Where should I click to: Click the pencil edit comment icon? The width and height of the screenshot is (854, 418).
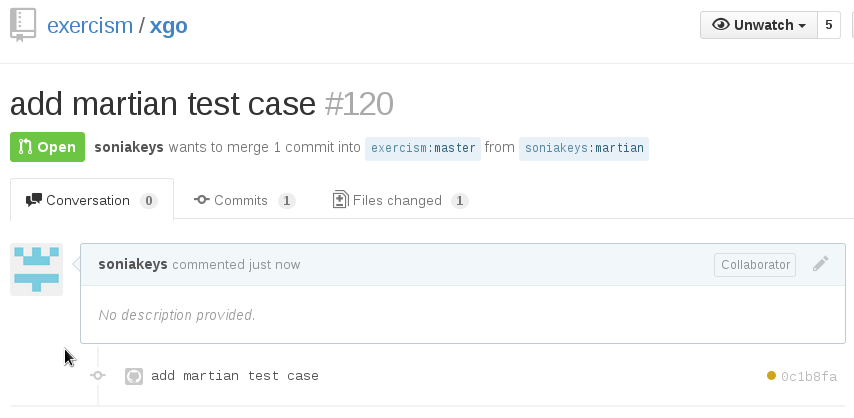tap(821, 264)
